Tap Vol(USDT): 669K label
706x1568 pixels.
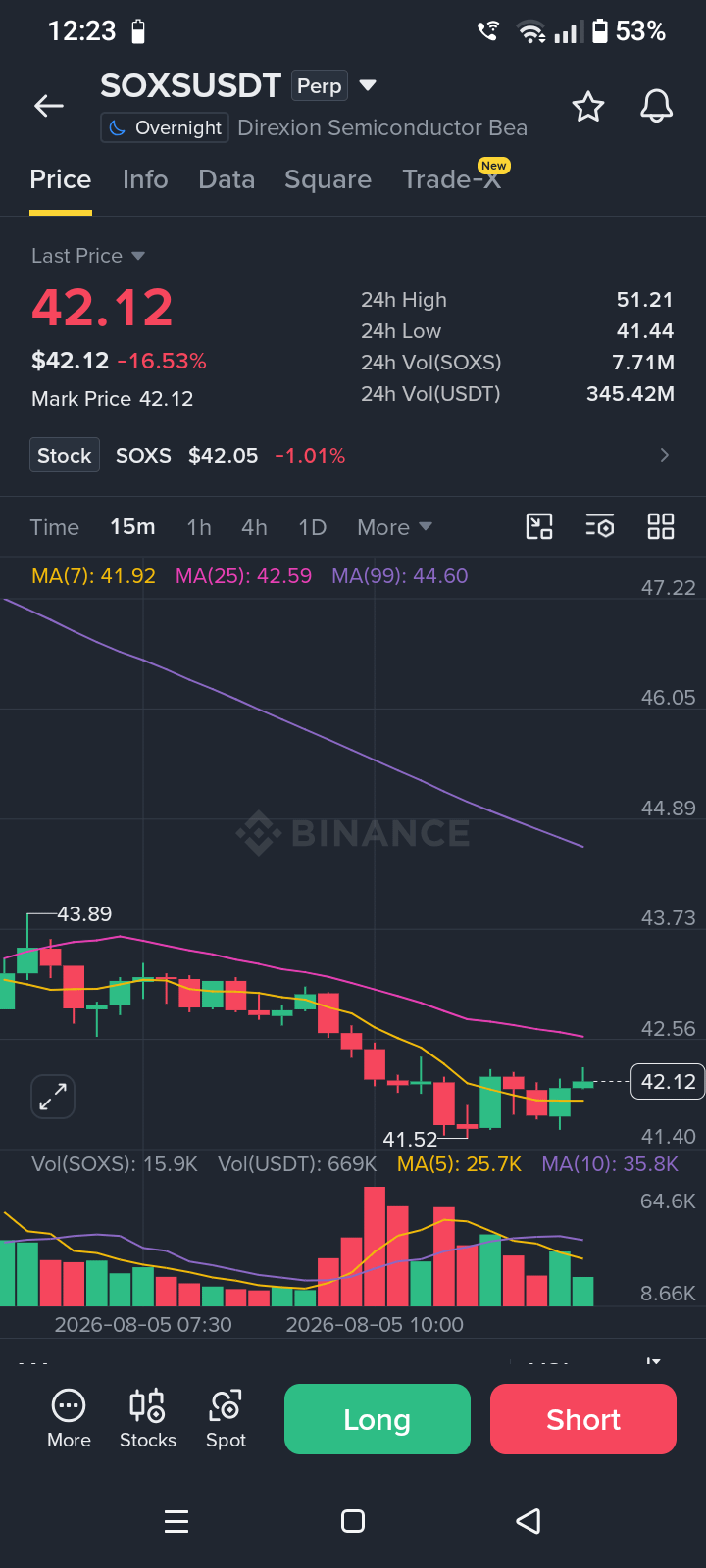point(297,1164)
